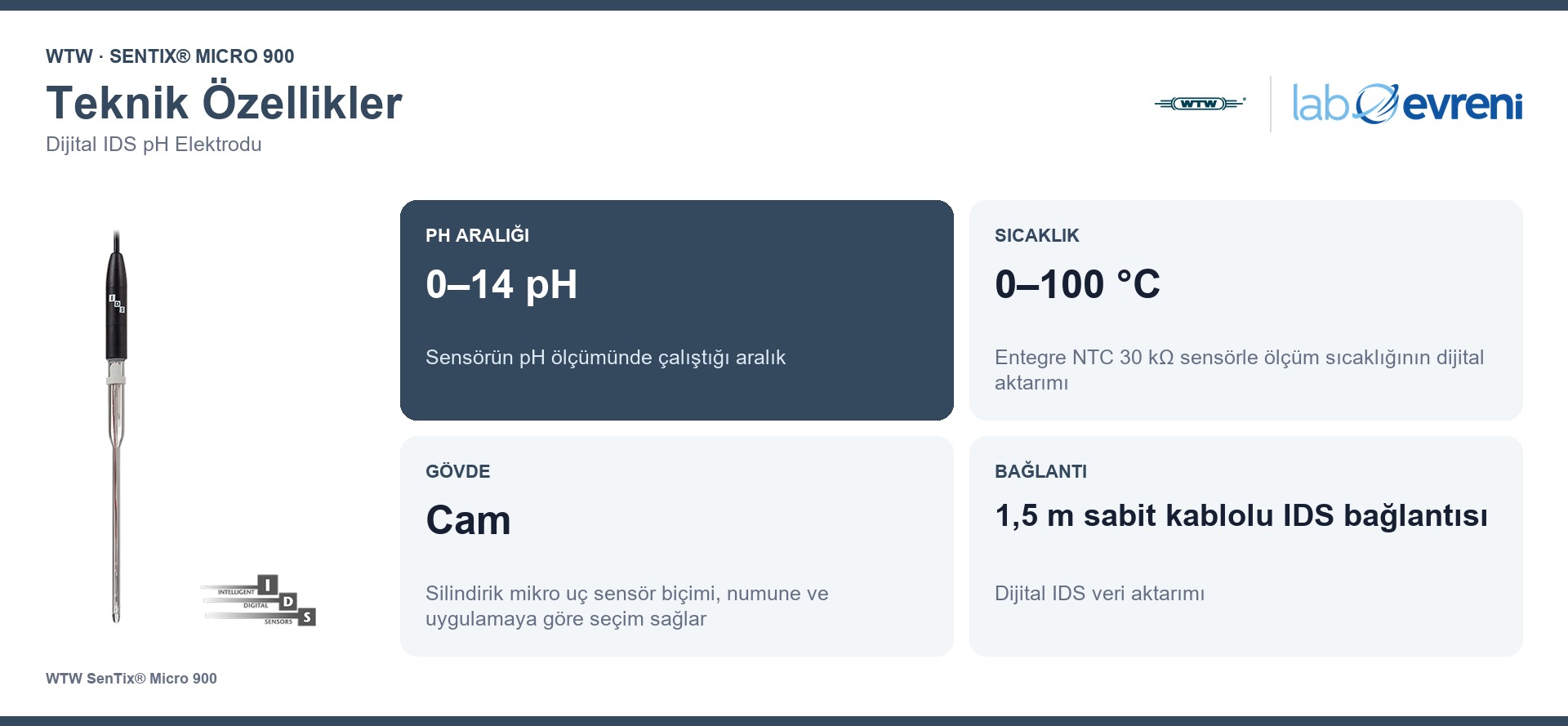Screen dimensions: 1568x726
Task: Click the 0–100 °C temperature value
Action: [x=1077, y=284]
